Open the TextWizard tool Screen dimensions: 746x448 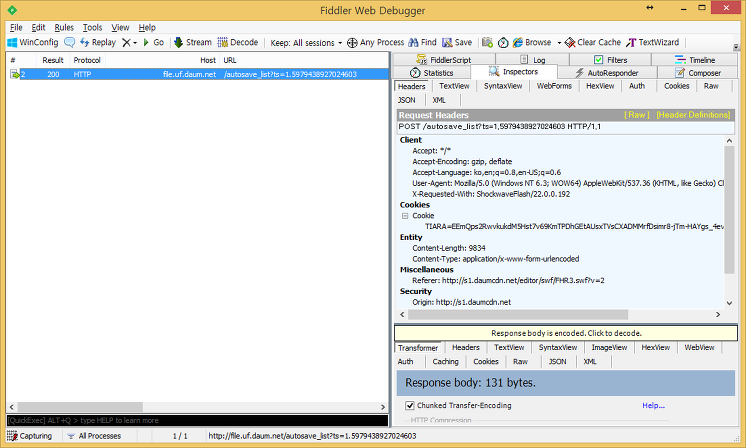coord(652,42)
